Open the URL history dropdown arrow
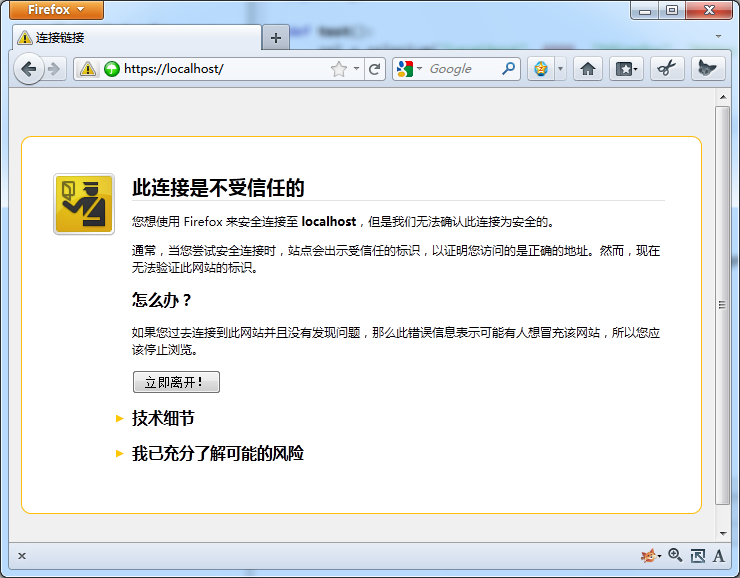The width and height of the screenshot is (740, 578). click(356, 69)
